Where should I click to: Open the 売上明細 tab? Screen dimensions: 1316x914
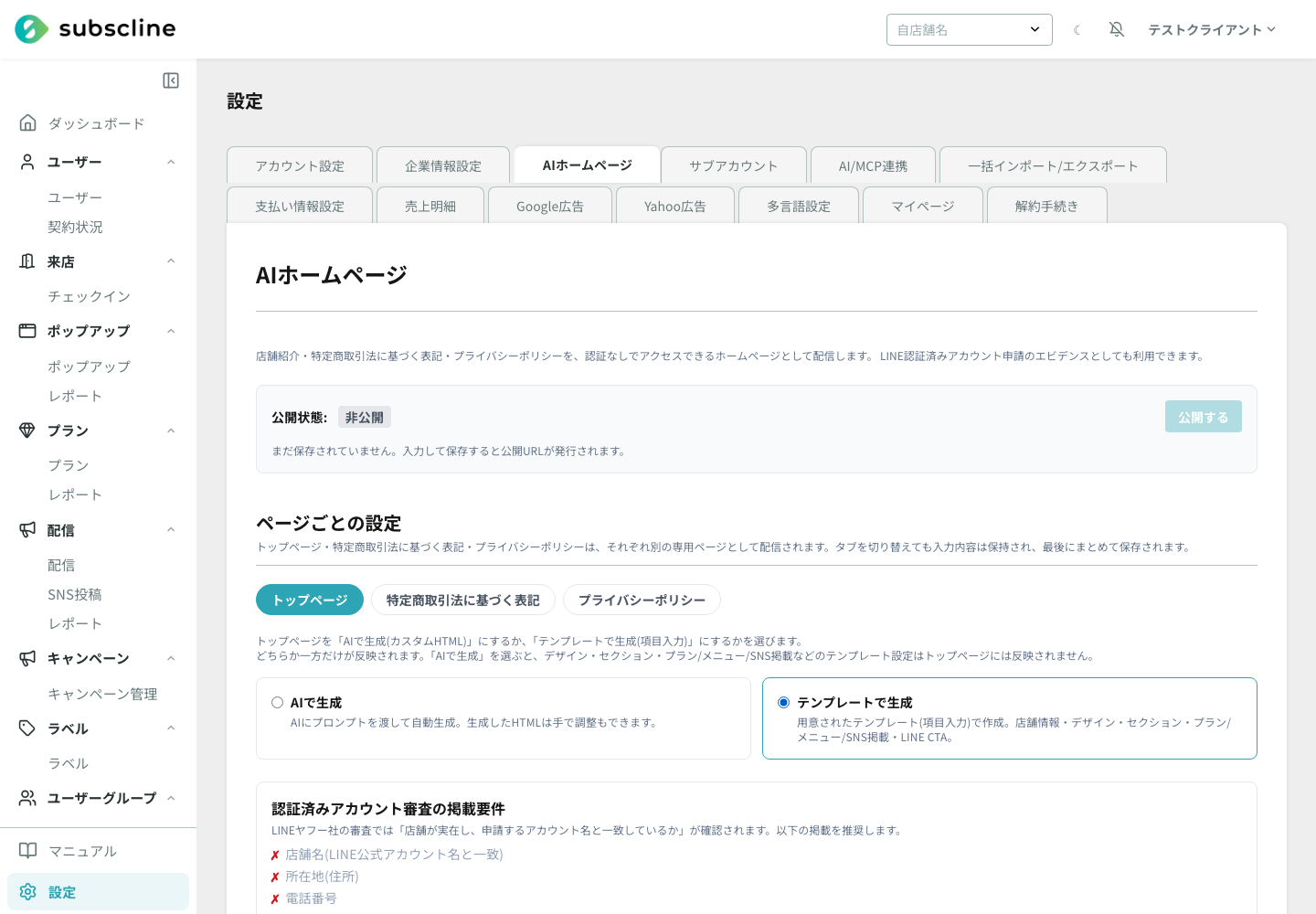(x=430, y=206)
